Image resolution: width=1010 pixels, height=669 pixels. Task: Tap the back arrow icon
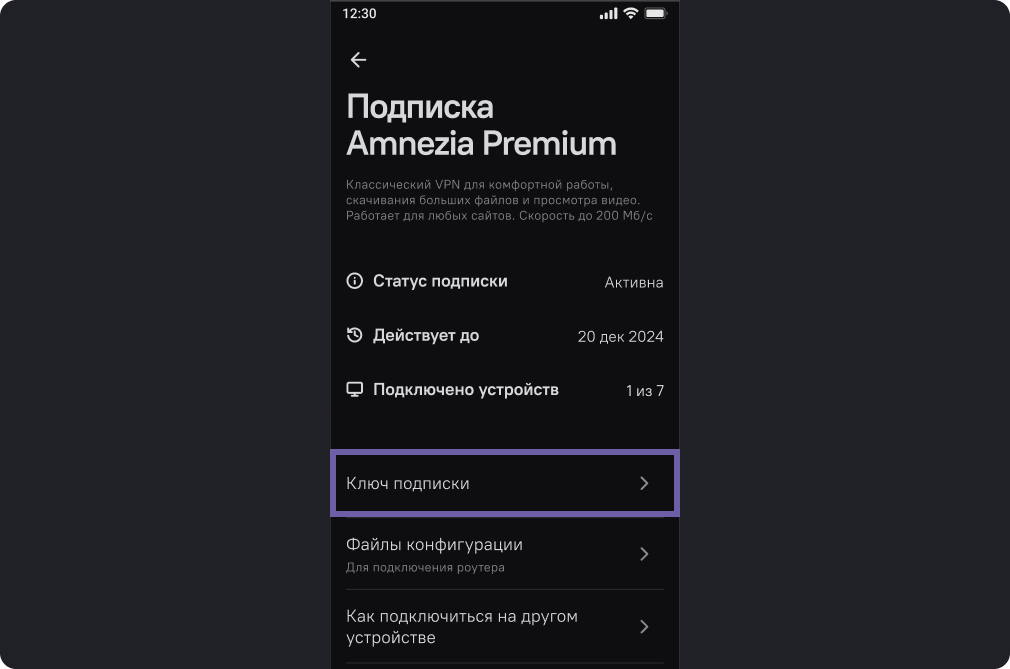point(358,60)
